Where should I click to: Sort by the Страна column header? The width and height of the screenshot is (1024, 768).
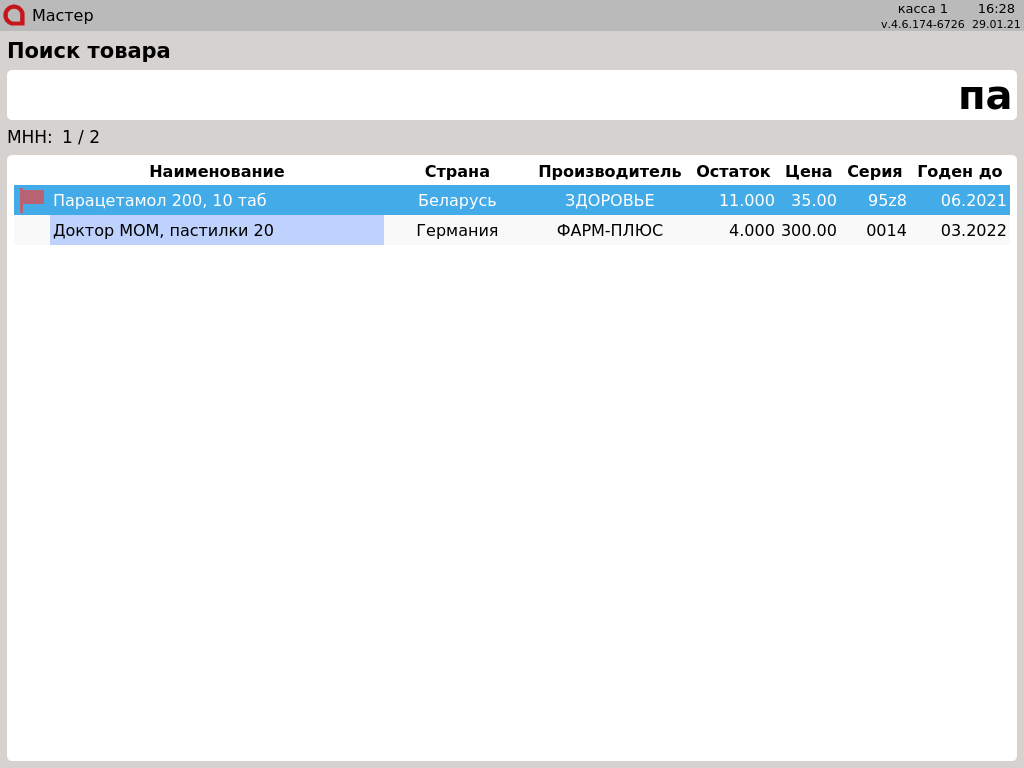click(x=457, y=171)
